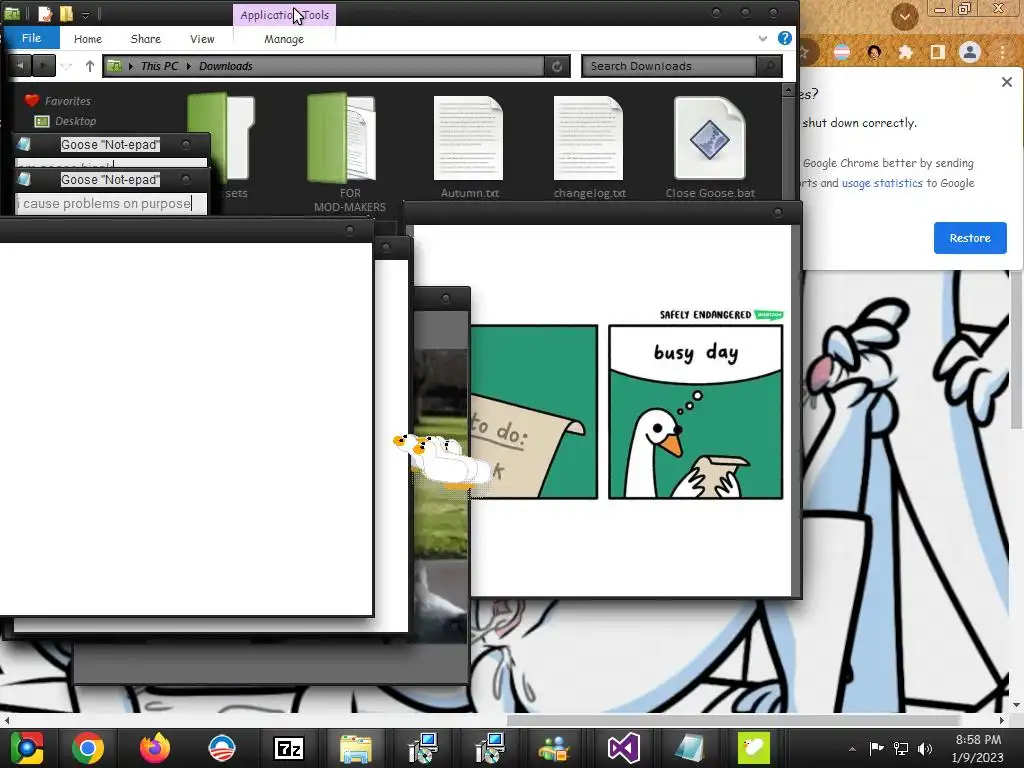Image resolution: width=1024 pixels, height=768 pixels.
Task: Select the changelog.txt file
Action: point(589,147)
